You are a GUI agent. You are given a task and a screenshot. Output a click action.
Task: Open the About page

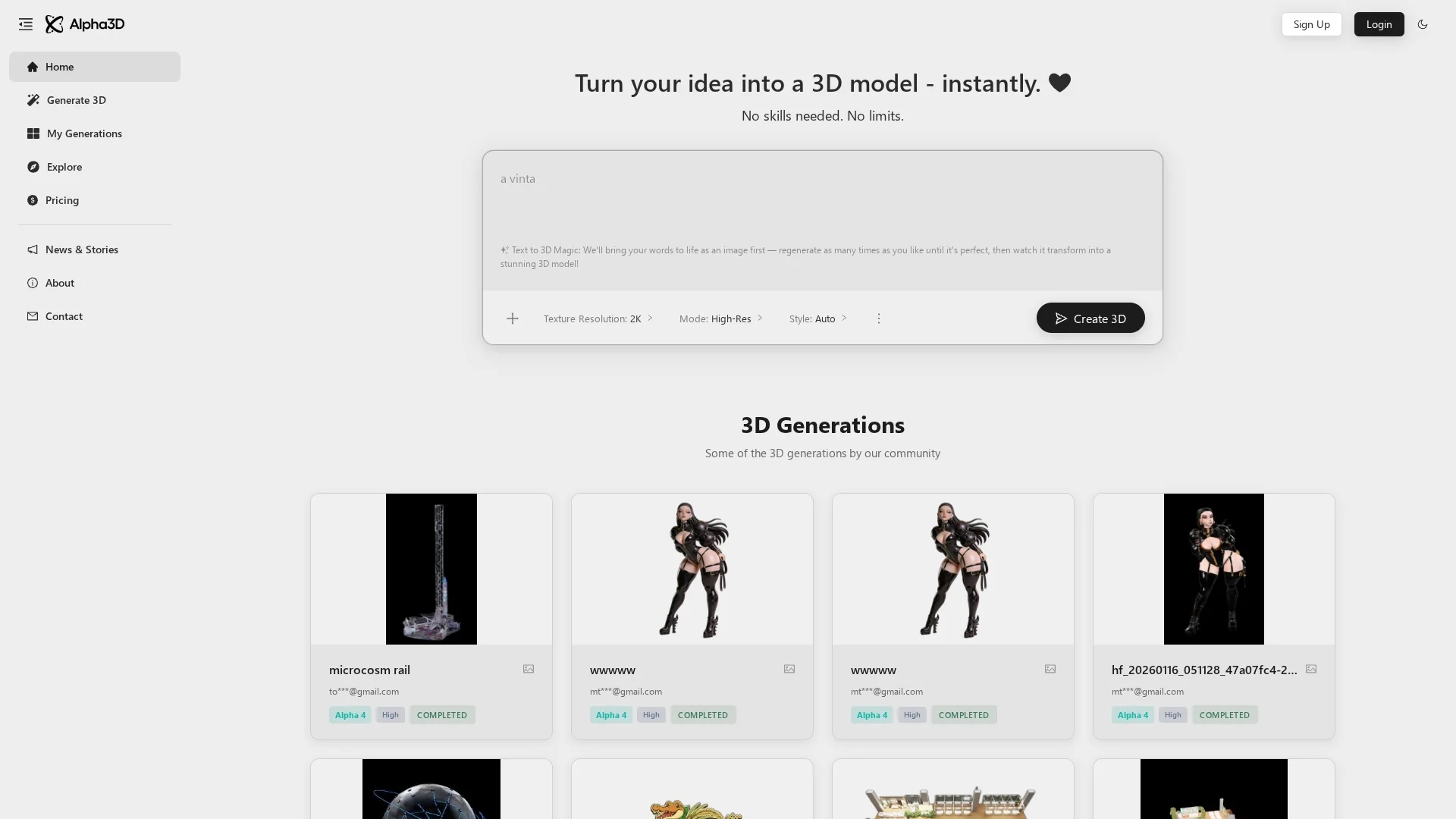(x=95, y=283)
